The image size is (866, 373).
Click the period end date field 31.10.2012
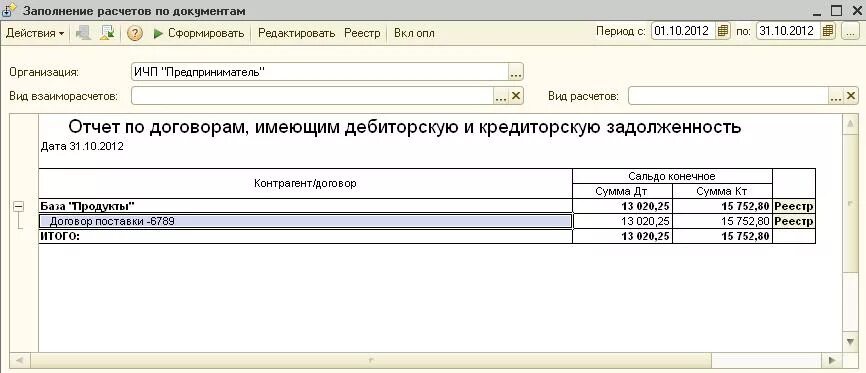(x=789, y=31)
